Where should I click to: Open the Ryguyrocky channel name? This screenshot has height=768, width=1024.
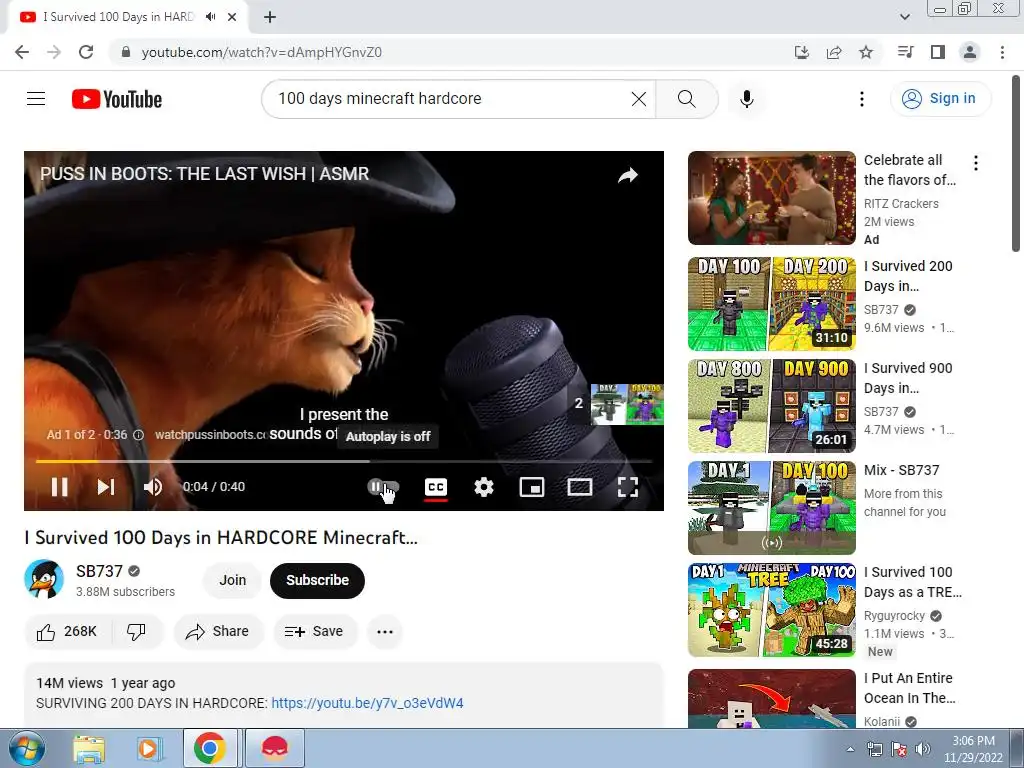coord(894,616)
